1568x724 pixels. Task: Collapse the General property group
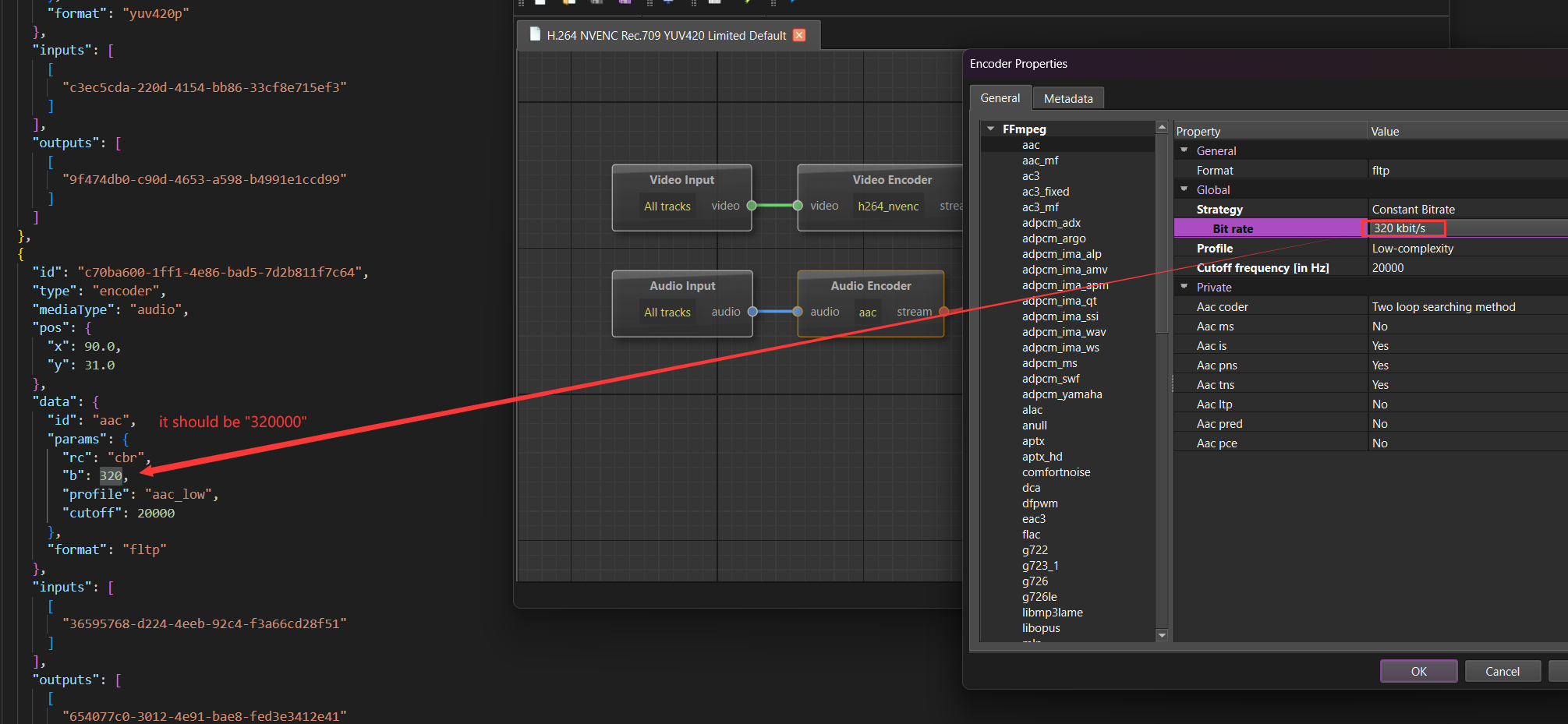1184,150
